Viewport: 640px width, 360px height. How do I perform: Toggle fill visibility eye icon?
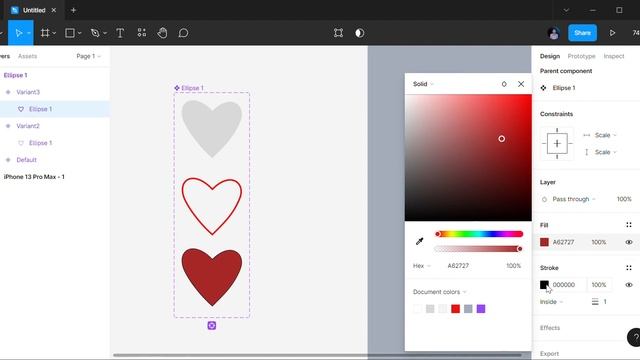pos(629,242)
